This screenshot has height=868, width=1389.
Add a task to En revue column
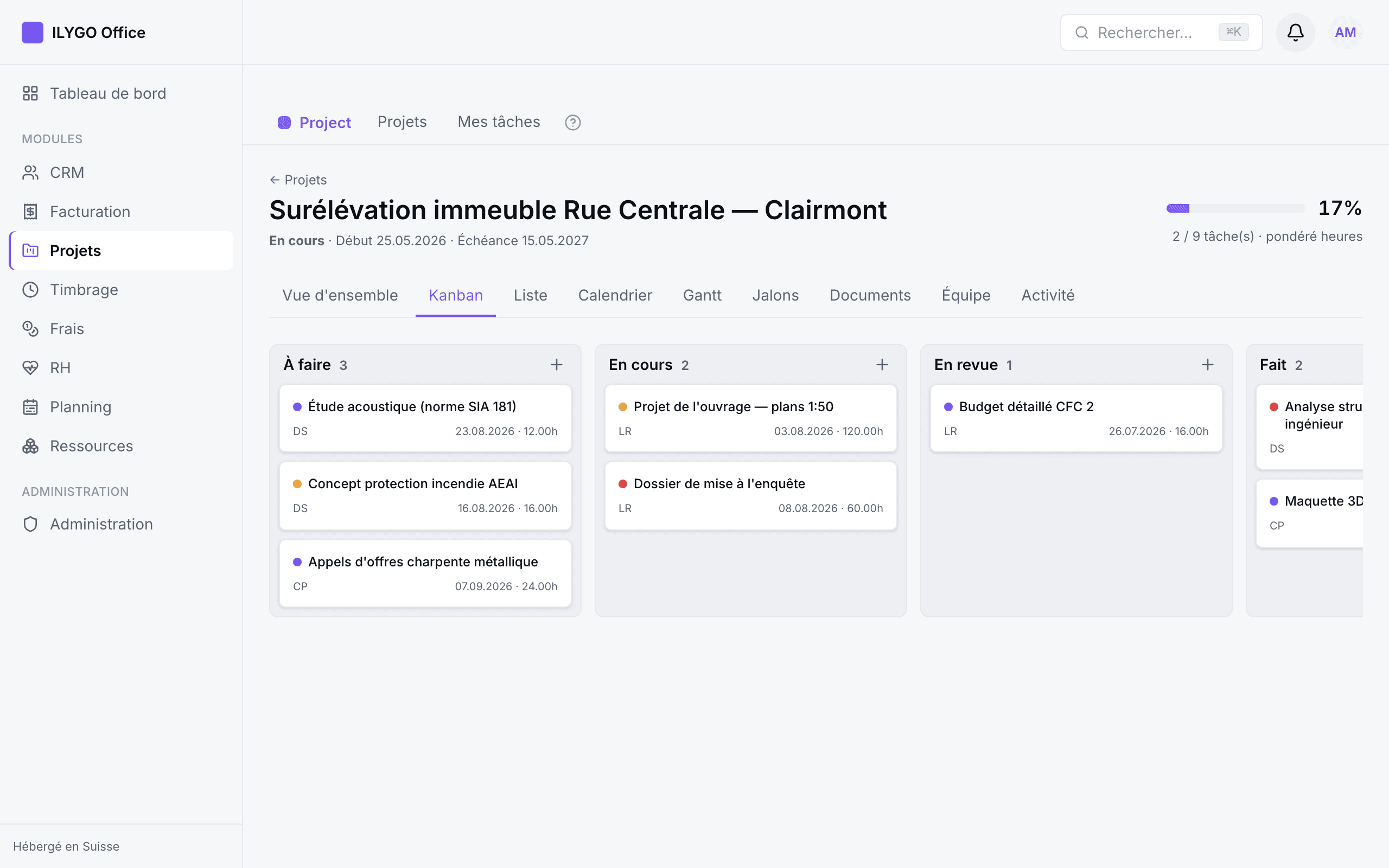(1208, 365)
